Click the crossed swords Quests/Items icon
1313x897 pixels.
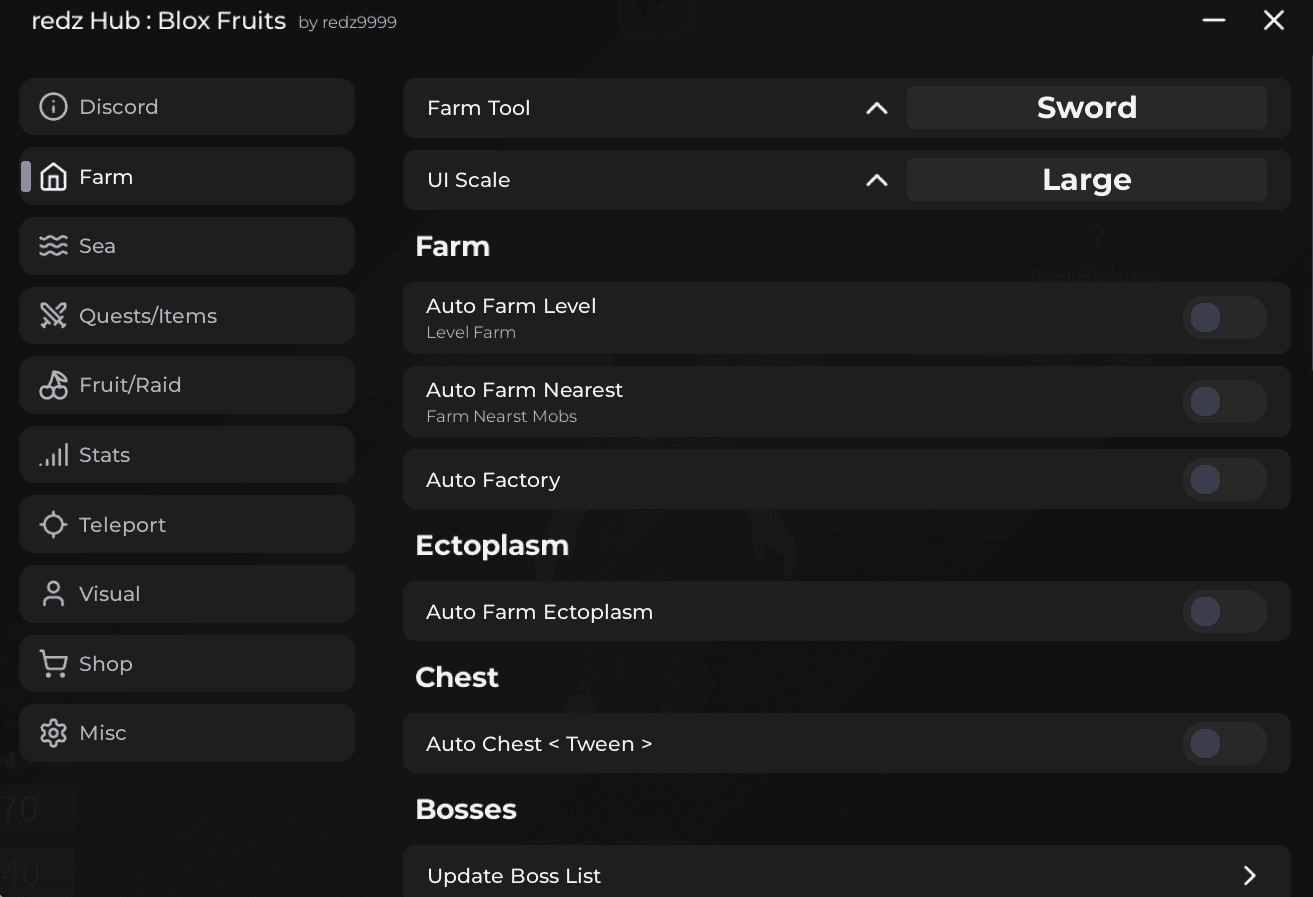[53, 315]
